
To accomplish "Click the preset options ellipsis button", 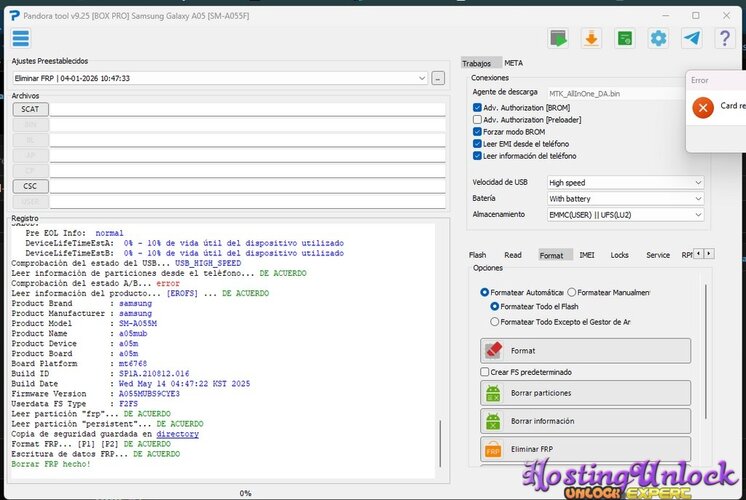I will coord(438,78).
